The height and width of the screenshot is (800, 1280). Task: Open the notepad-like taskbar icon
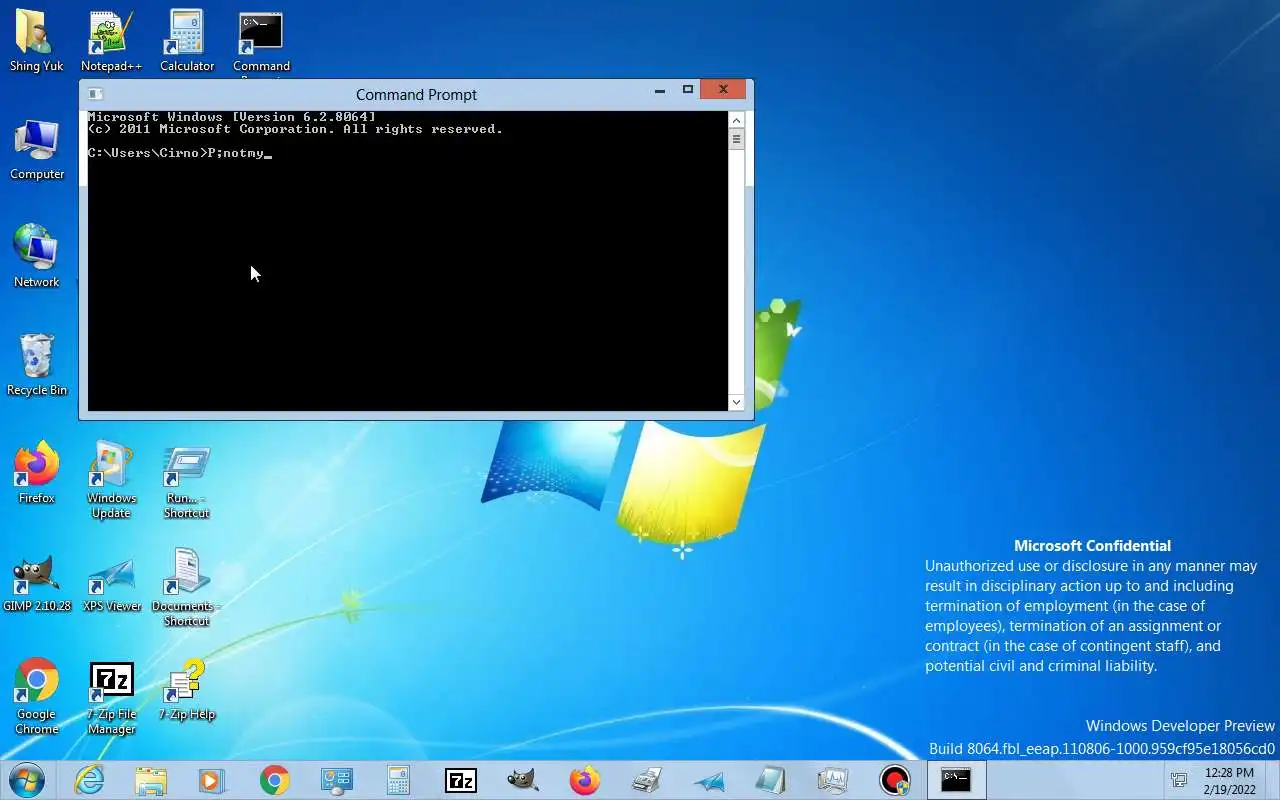click(770, 780)
